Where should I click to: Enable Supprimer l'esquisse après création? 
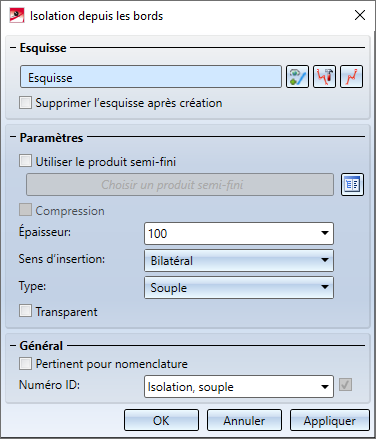[x=26, y=103]
